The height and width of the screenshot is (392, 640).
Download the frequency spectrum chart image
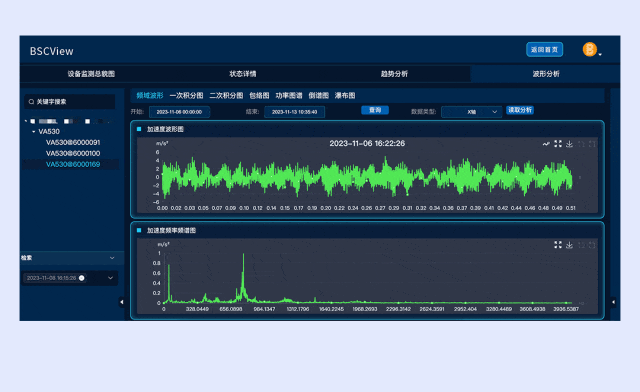[569, 245]
